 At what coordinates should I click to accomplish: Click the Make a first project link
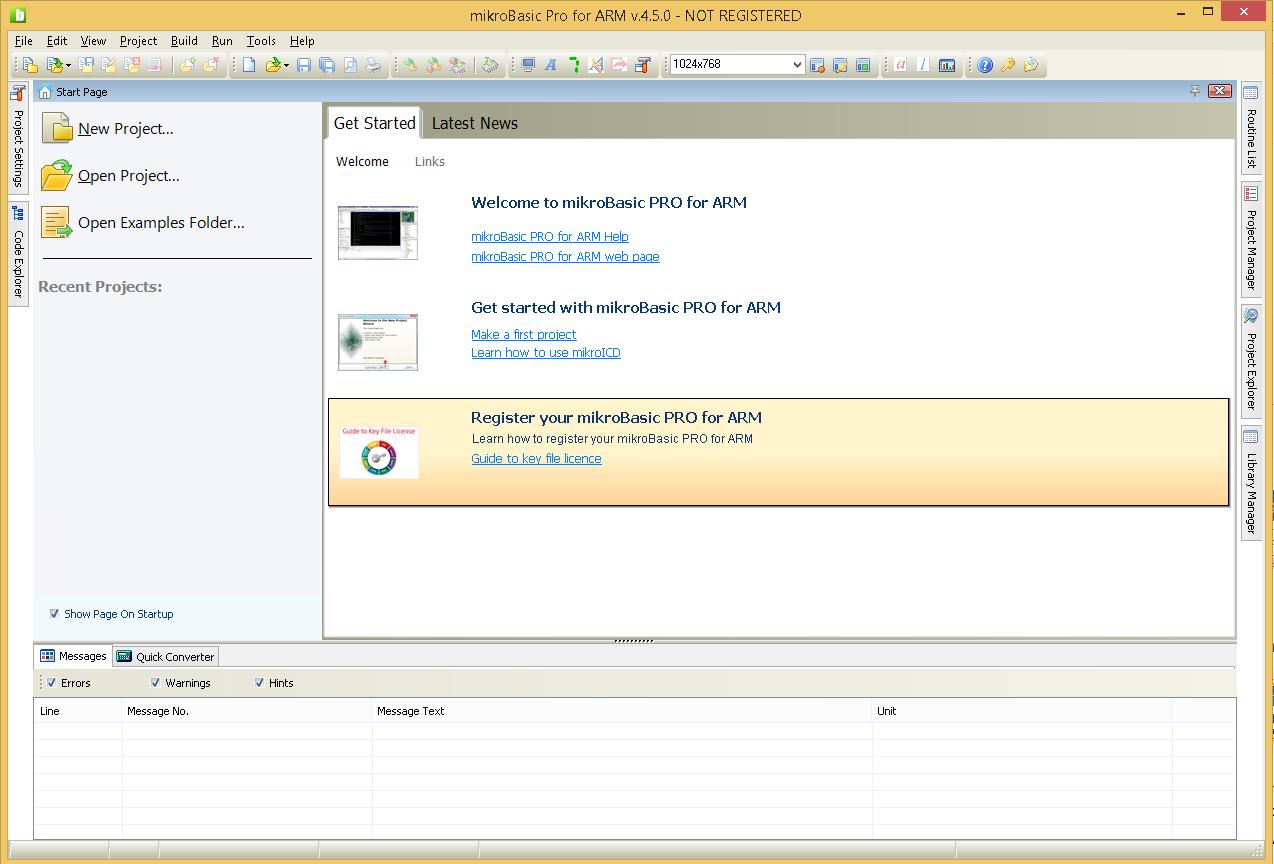pos(524,335)
